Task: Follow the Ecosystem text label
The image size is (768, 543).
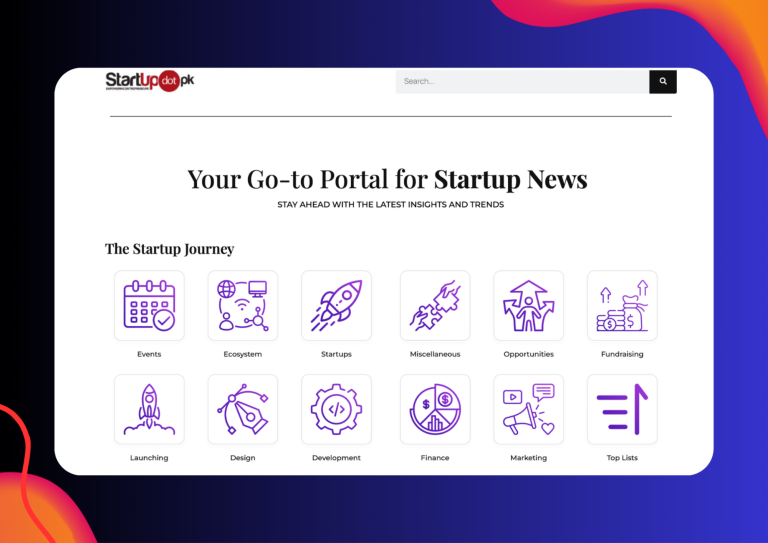Action: (x=242, y=354)
